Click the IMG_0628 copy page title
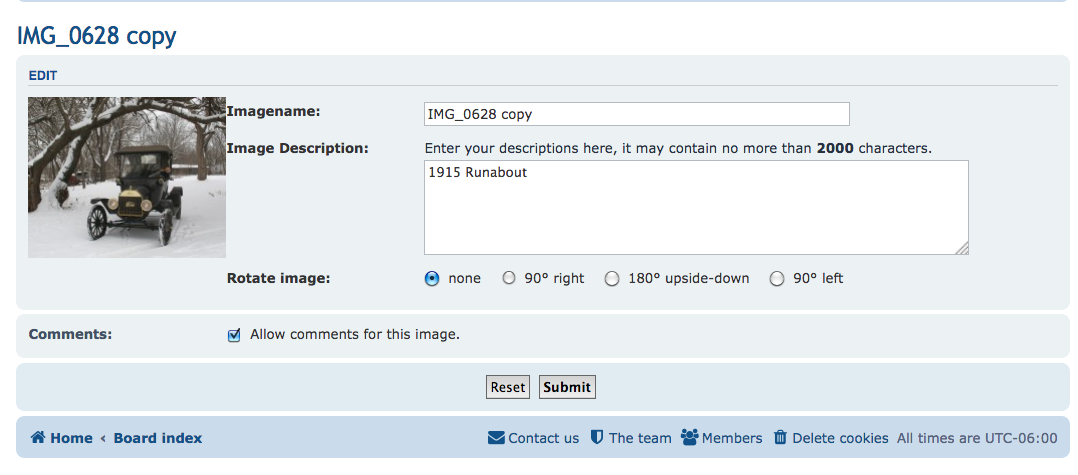This screenshot has height=475, width=1078. (x=97, y=37)
